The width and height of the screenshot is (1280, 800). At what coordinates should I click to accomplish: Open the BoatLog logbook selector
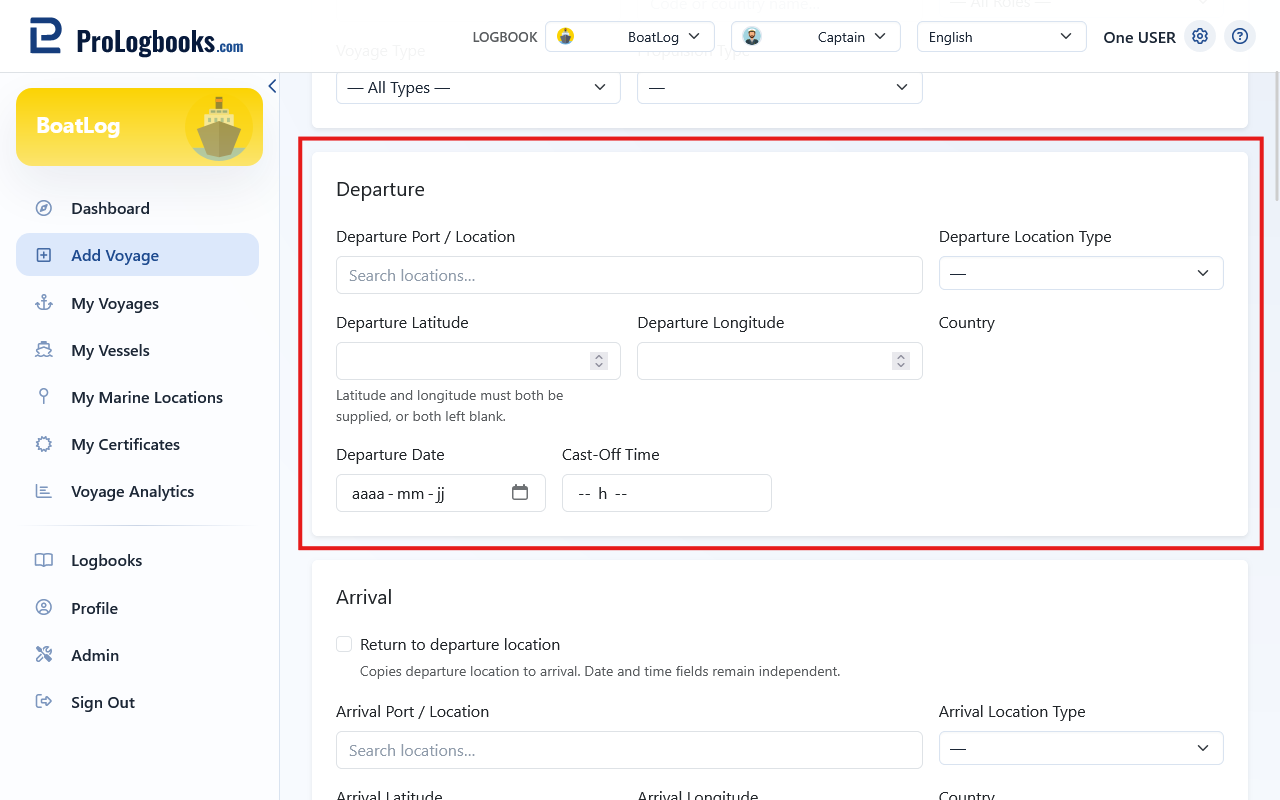(630, 37)
